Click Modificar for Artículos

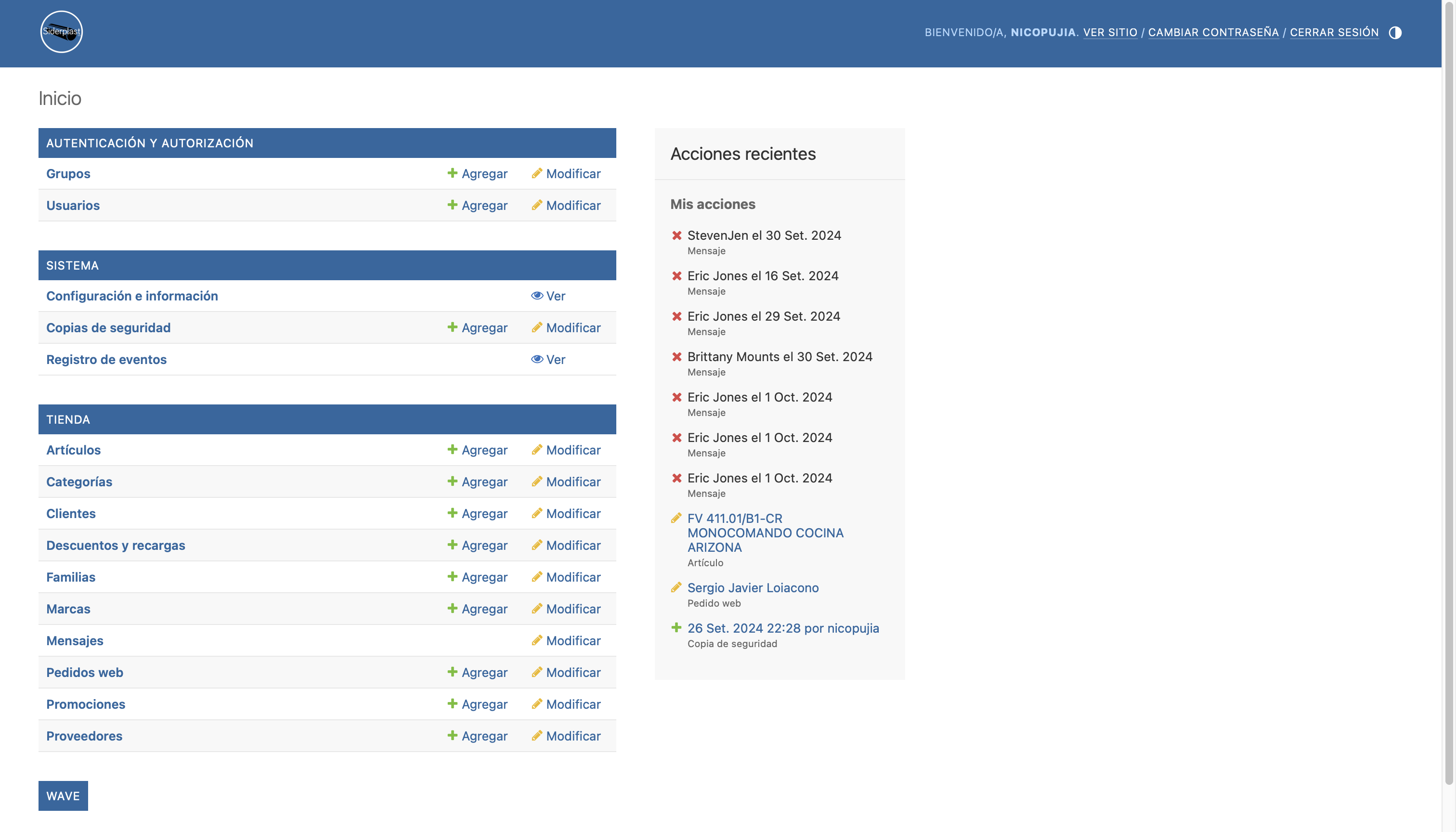coord(566,450)
